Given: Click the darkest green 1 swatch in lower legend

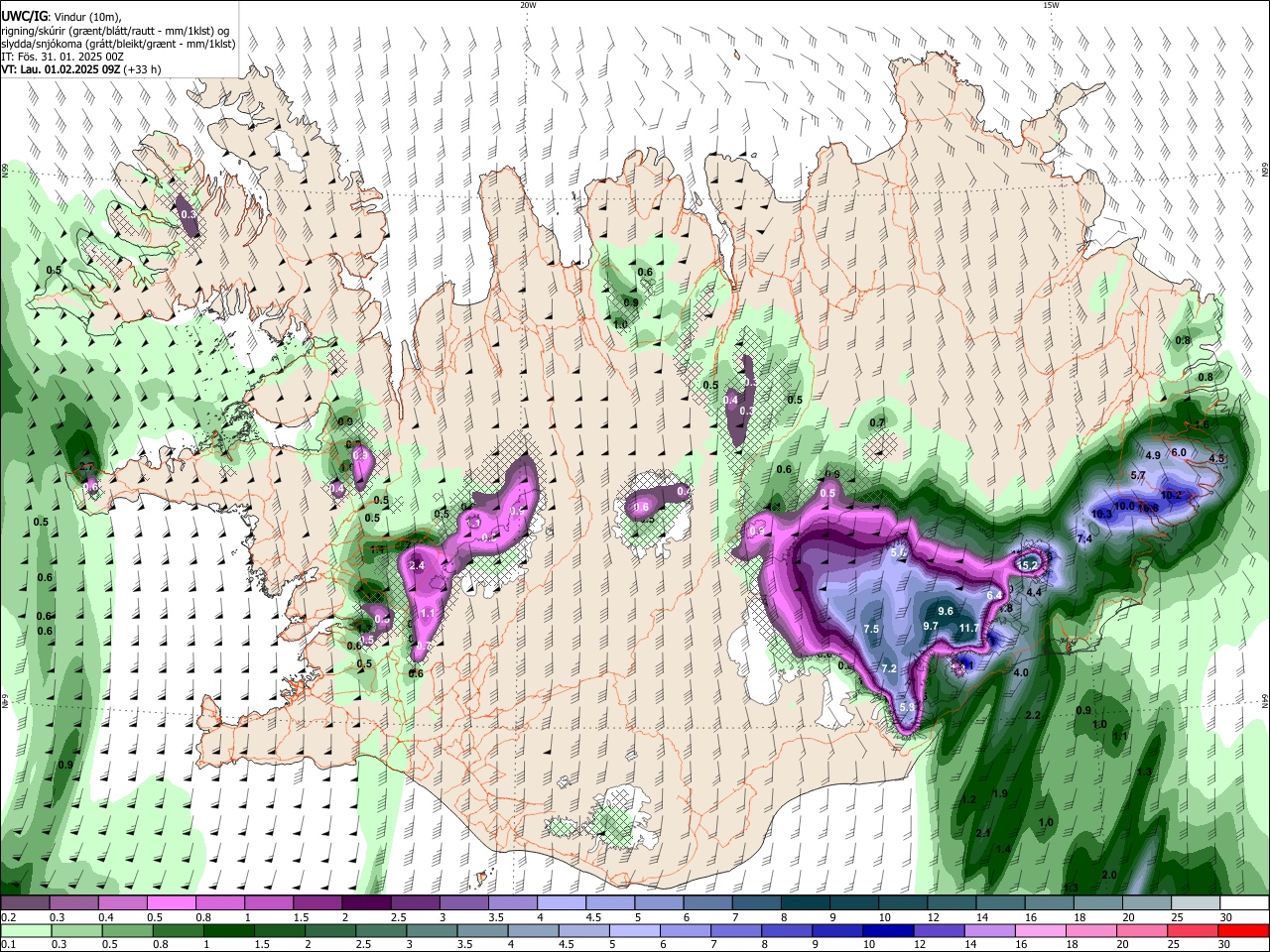Looking at the screenshot, I should [x=228, y=930].
